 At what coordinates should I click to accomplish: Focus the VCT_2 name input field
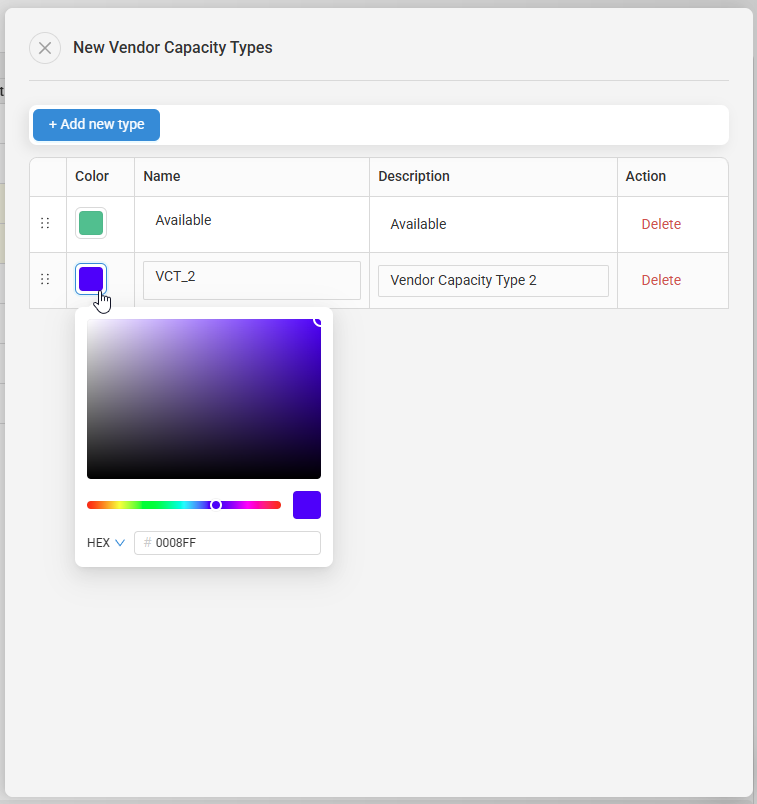click(252, 280)
